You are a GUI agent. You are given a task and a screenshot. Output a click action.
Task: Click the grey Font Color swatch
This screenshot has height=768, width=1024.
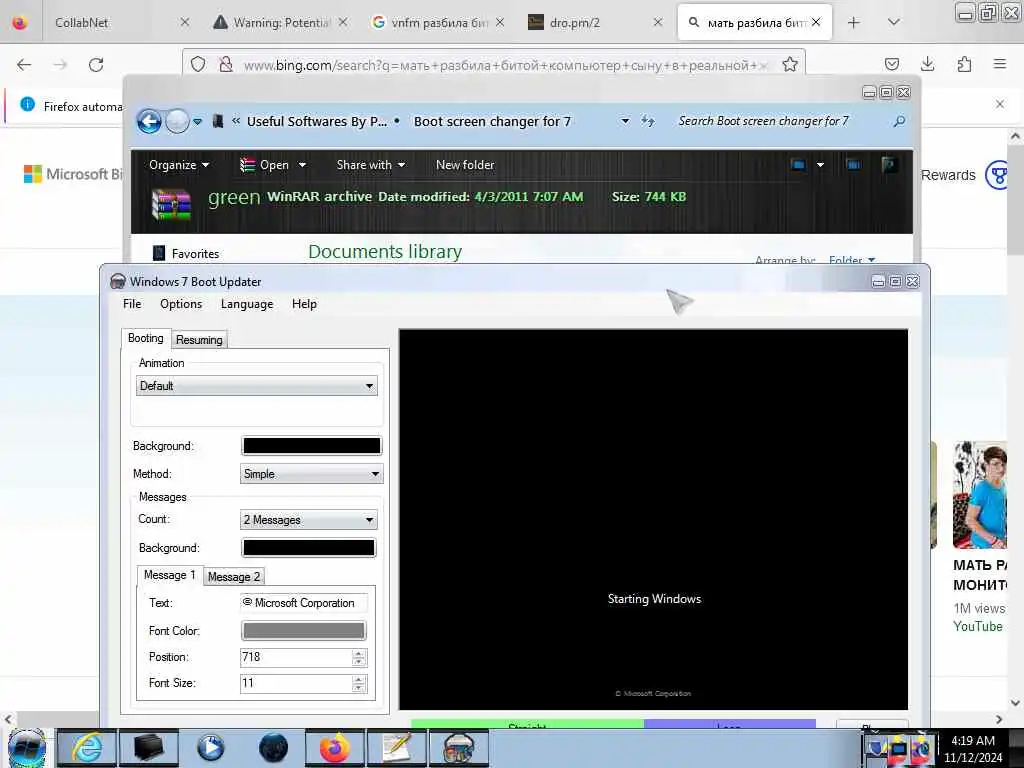click(304, 631)
